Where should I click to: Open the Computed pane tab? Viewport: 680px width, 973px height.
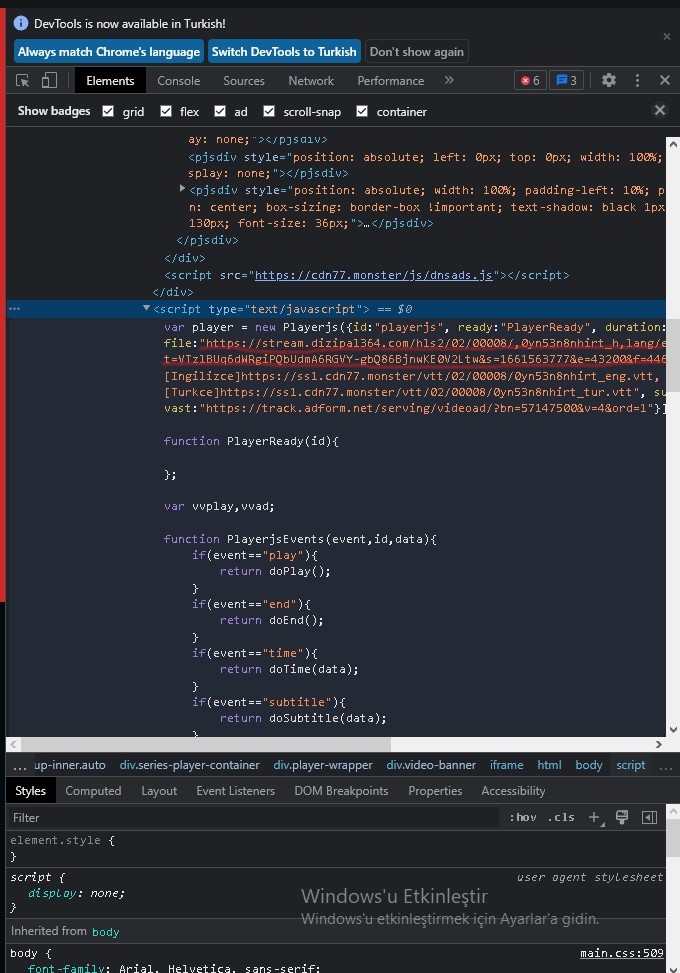click(93, 791)
